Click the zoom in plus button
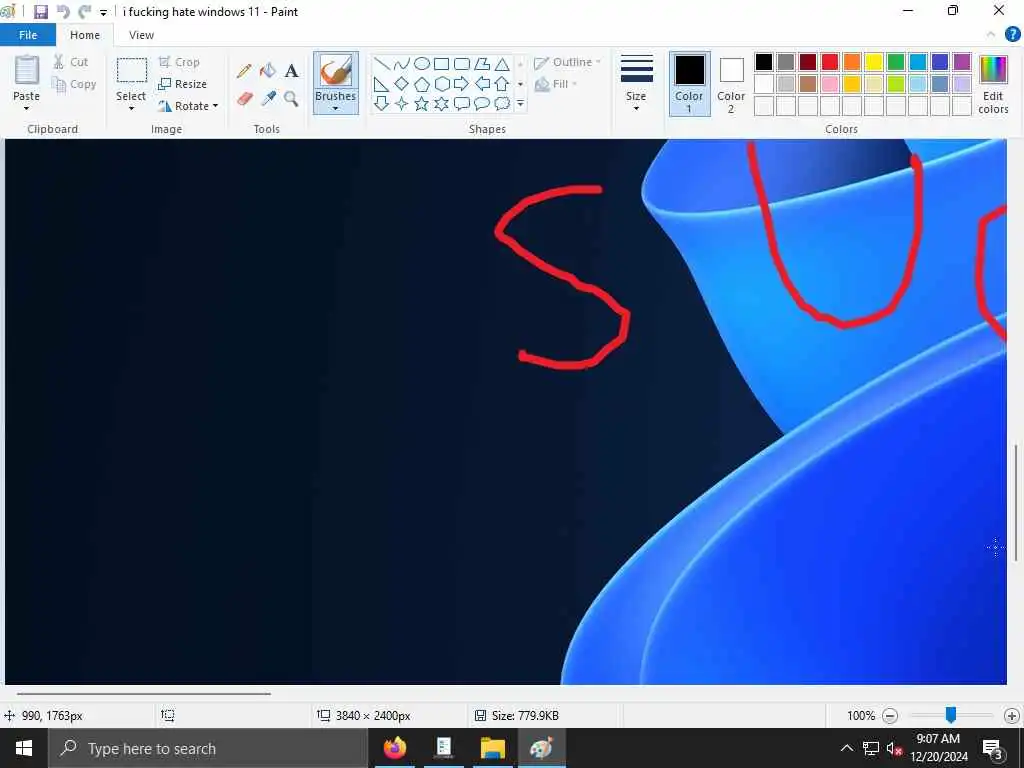This screenshot has height=768, width=1024. [1012, 716]
